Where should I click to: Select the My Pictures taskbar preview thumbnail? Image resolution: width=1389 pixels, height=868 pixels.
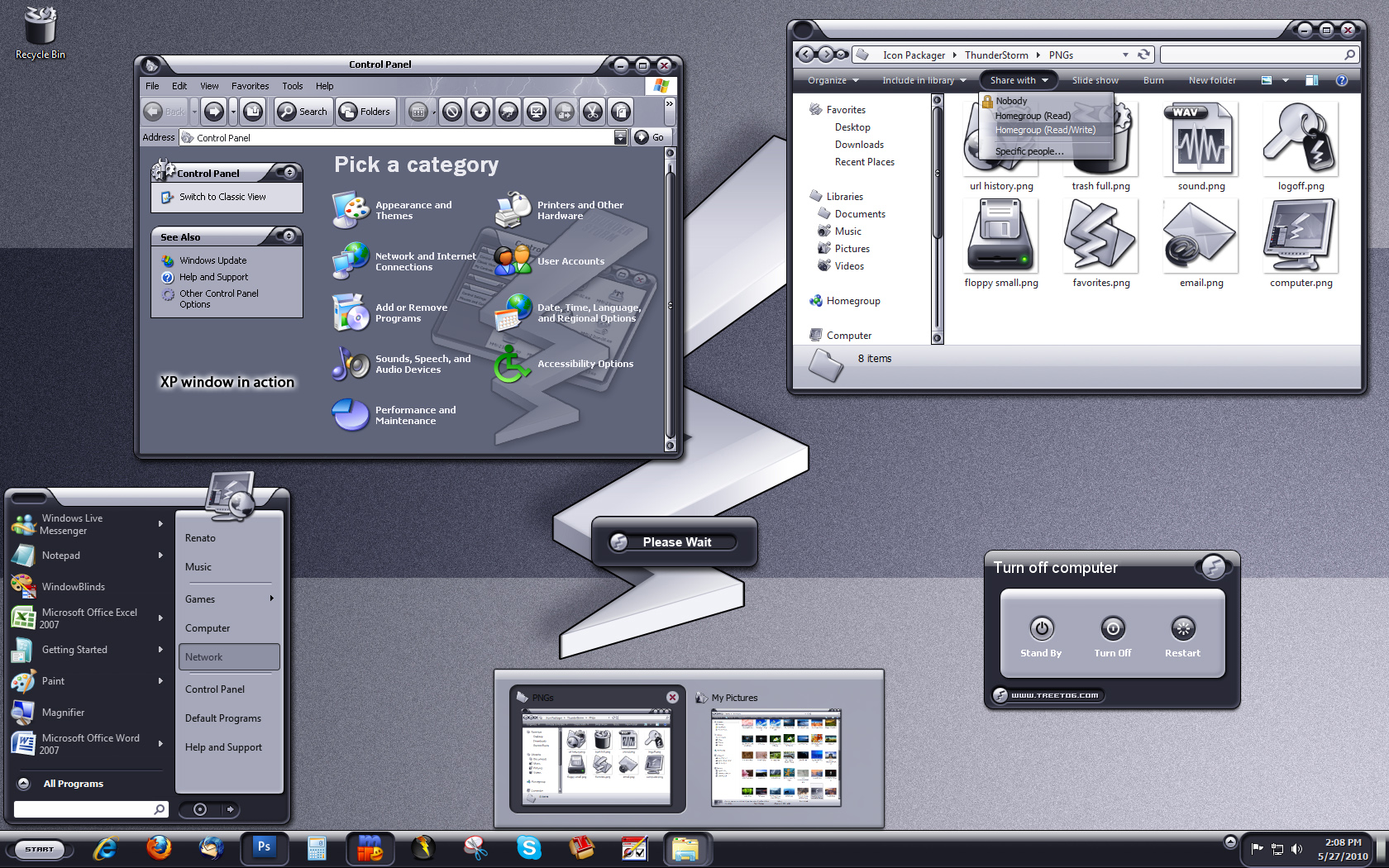(776, 757)
